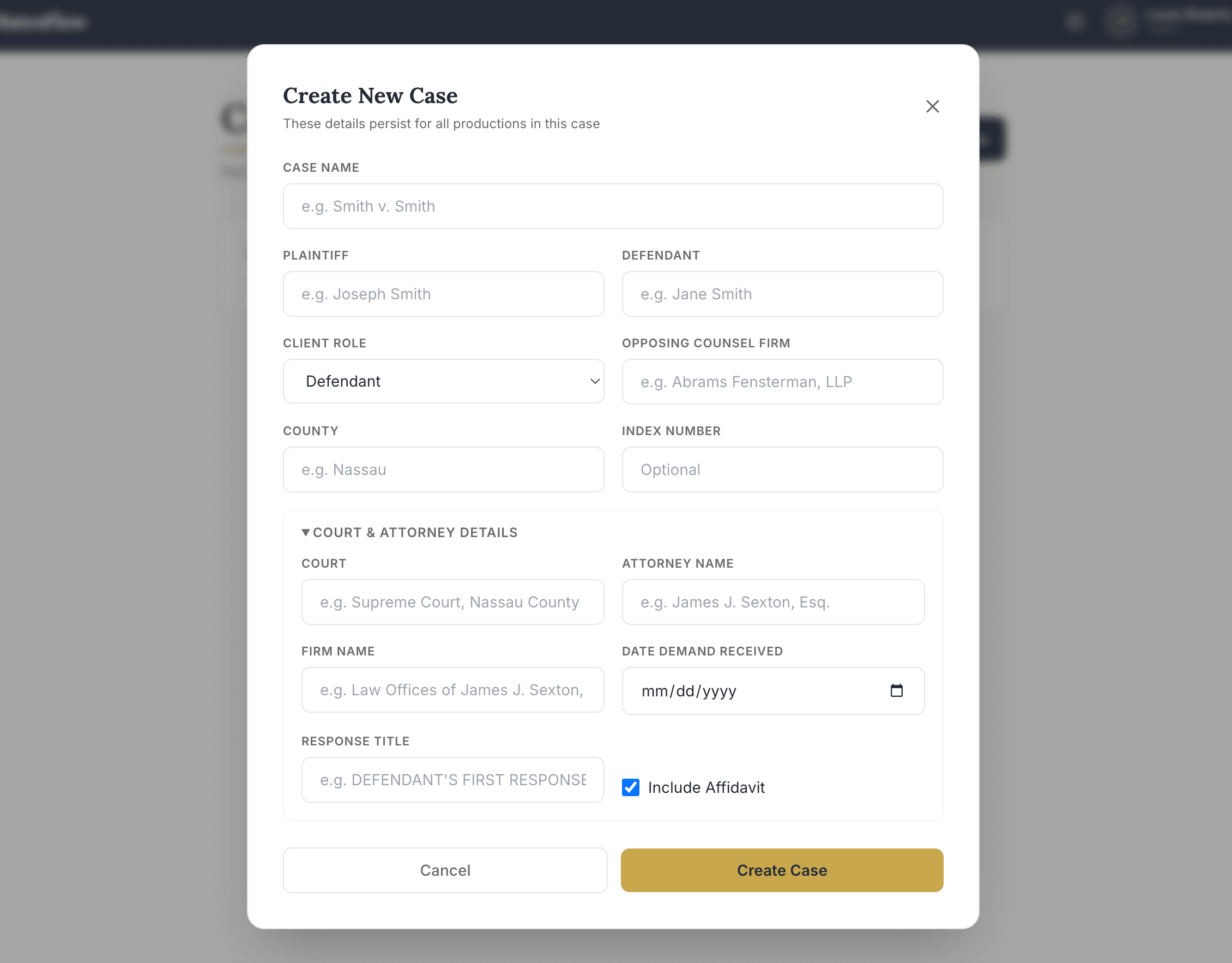Select the Response Title input box
This screenshot has height=963, width=1232.
[x=452, y=780]
